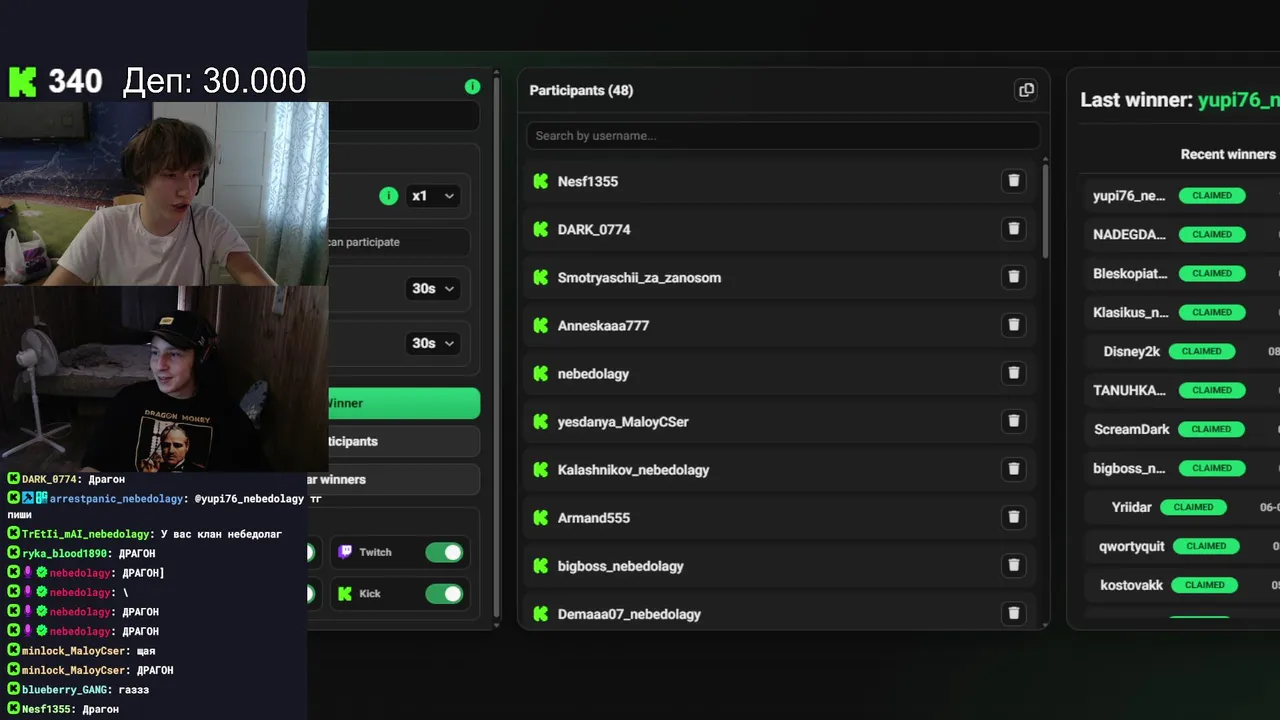Click chat username arrestpanic_nebedolagy

point(116,498)
